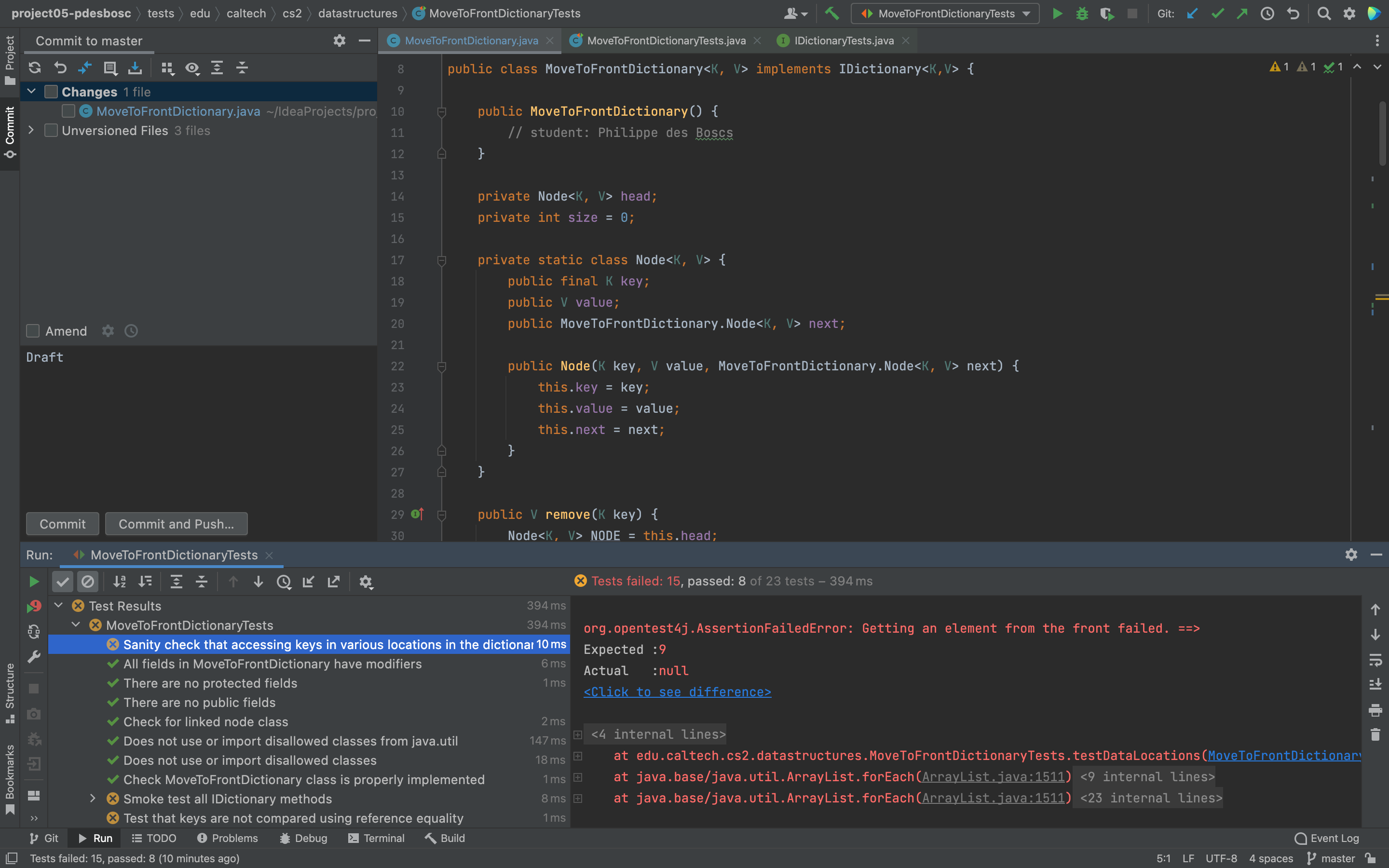
Task: Click the Debug bug icon in top toolbar
Action: (x=1082, y=13)
